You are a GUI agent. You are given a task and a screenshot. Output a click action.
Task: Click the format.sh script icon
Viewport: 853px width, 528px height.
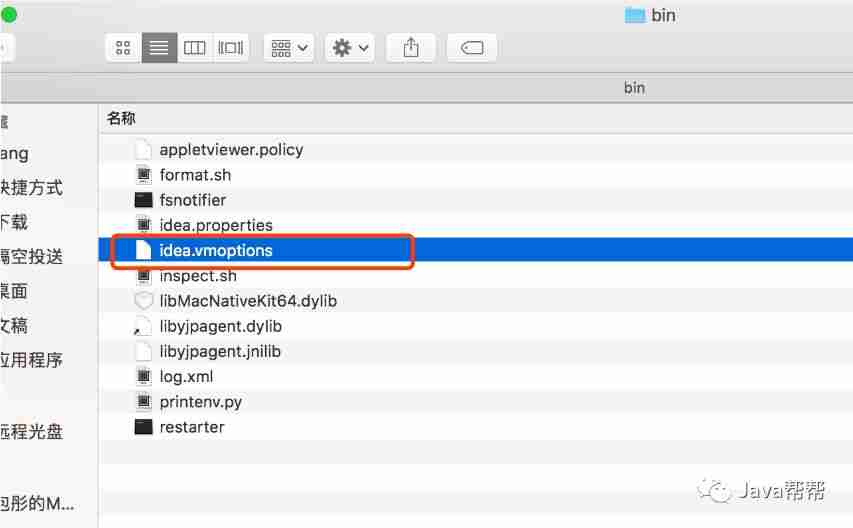click(x=144, y=175)
